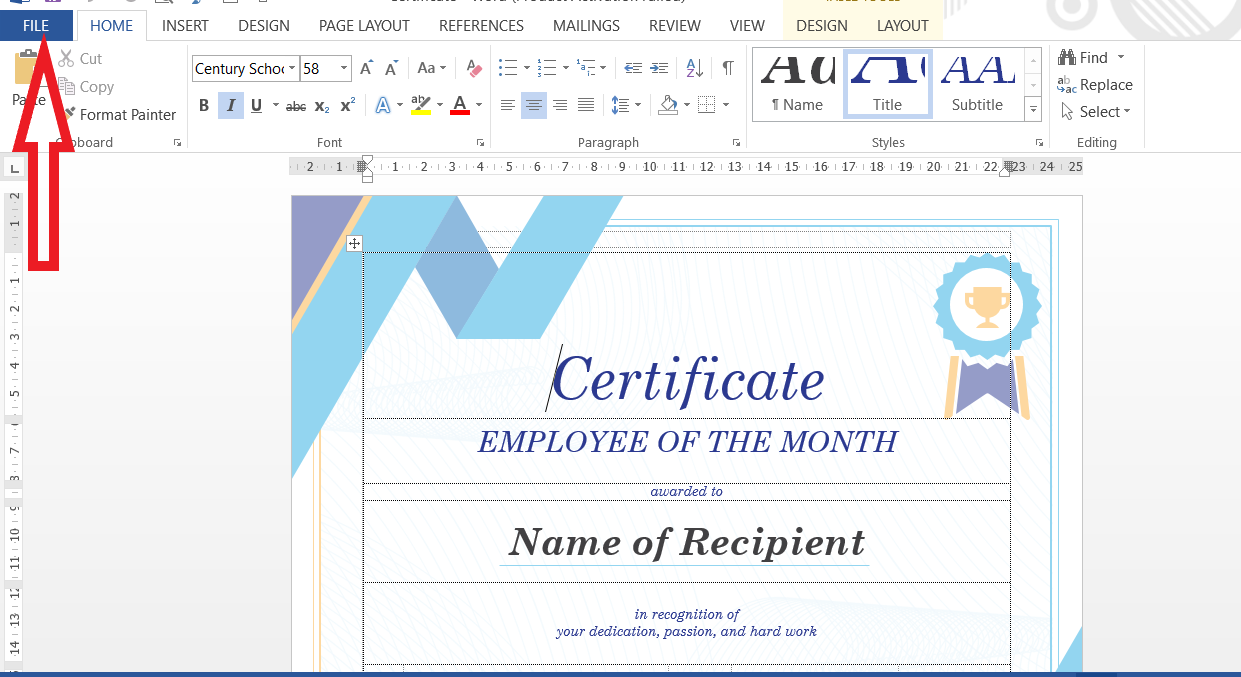The height and width of the screenshot is (677, 1241).
Task: Click the Replace icon in Editing
Action: pos(1066,85)
